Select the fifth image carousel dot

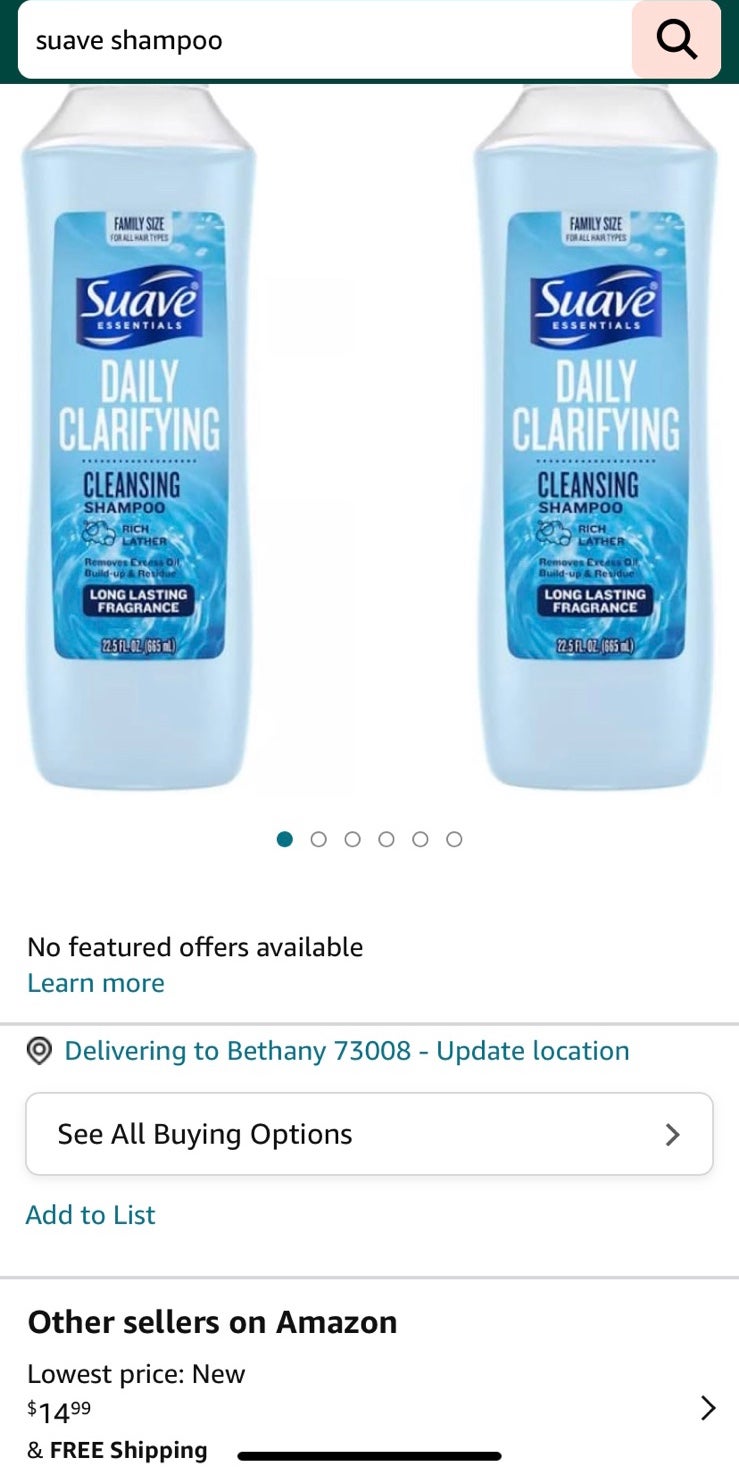coord(420,839)
